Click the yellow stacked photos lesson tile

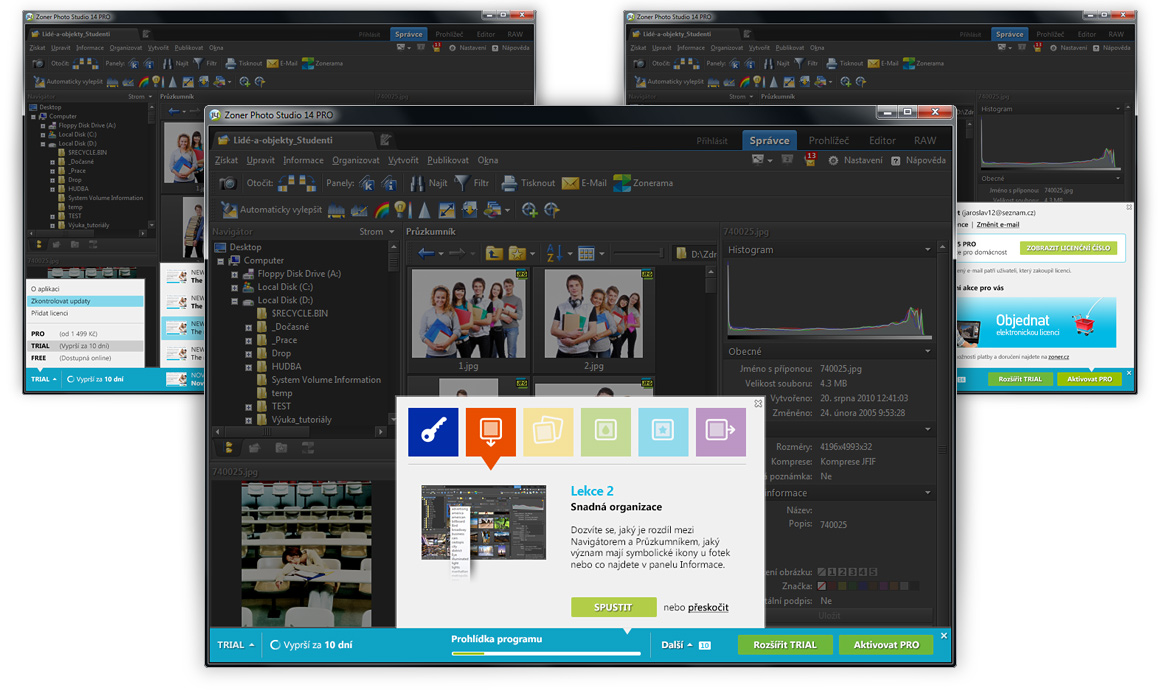(548, 431)
